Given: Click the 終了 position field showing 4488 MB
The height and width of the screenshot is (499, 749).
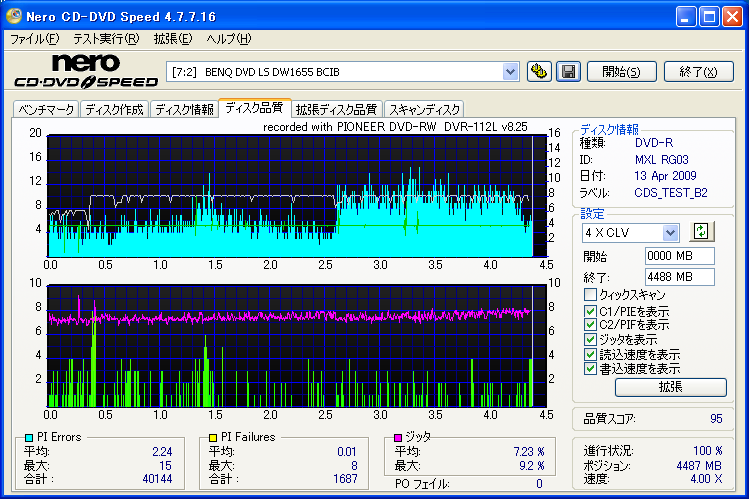Looking at the screenshot, I should pyautogui.click(x=679, y=277).
